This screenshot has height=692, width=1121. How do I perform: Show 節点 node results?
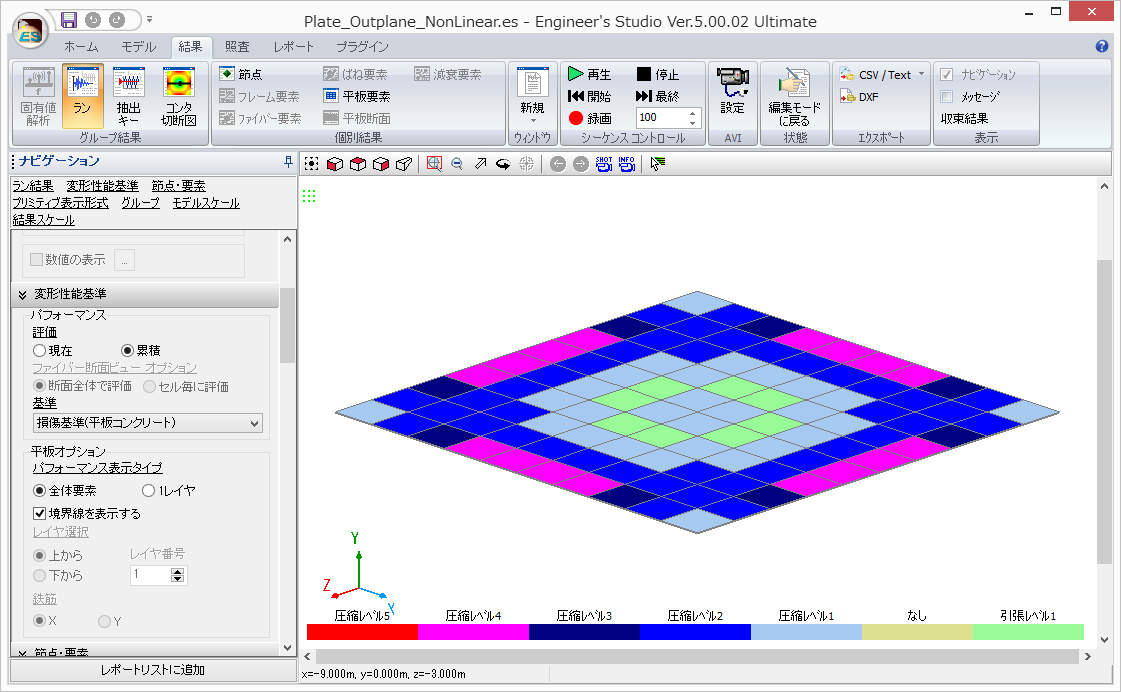click(x=241, y=74)
